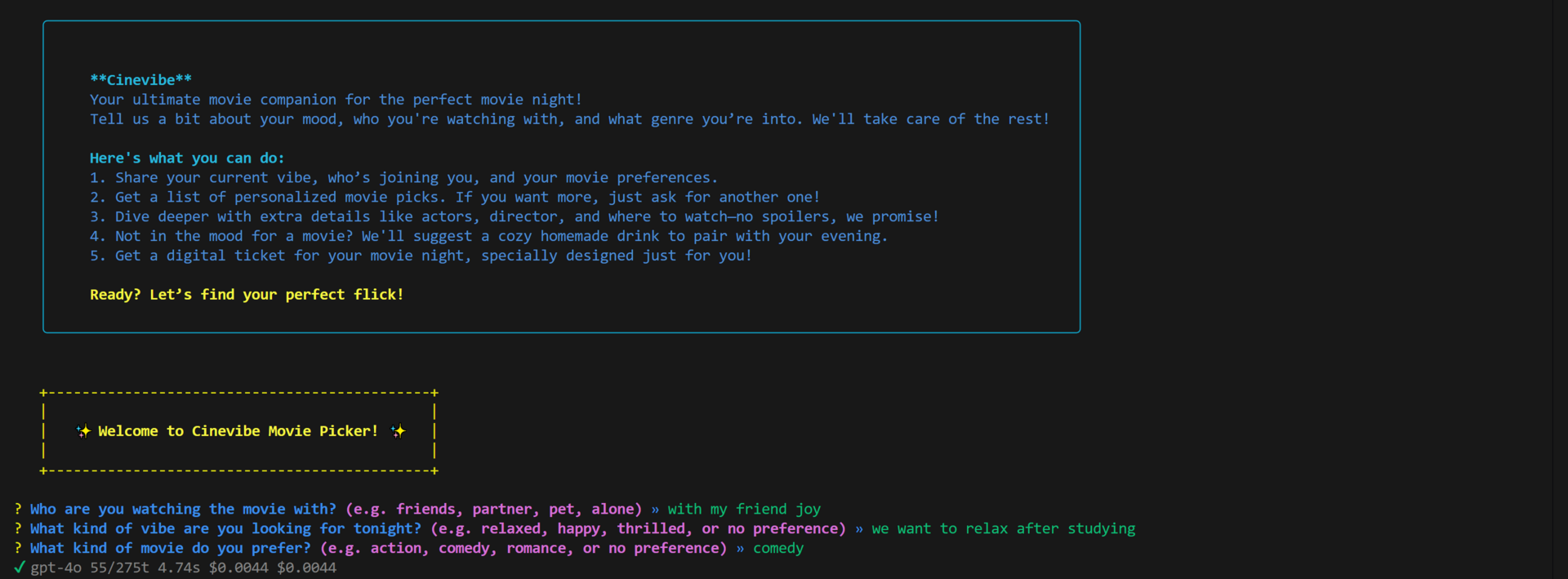
Task: Click the question mark before 'Who are you watching'
Action: pos(18,509)
